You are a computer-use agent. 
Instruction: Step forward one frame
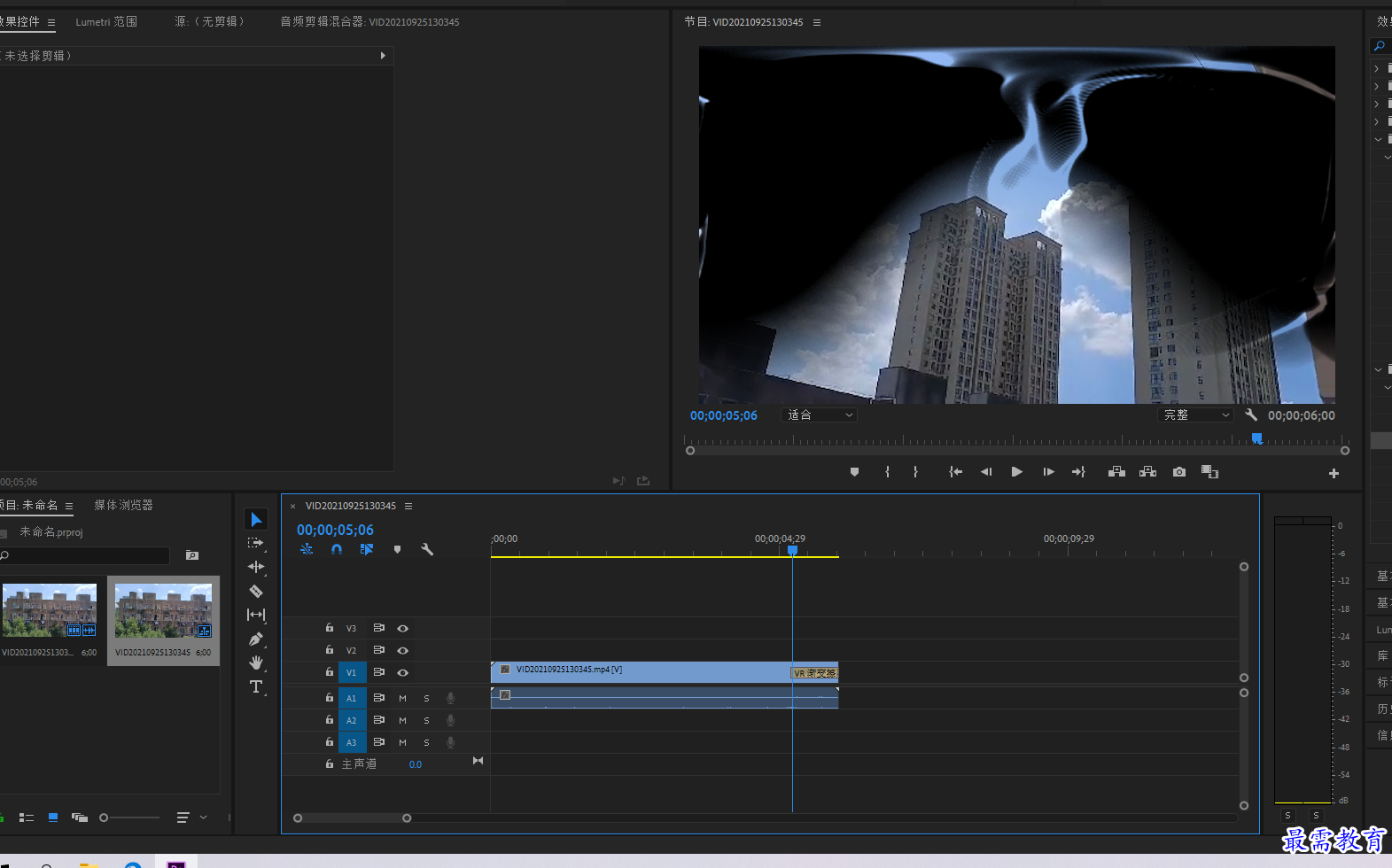point(1048,472)
